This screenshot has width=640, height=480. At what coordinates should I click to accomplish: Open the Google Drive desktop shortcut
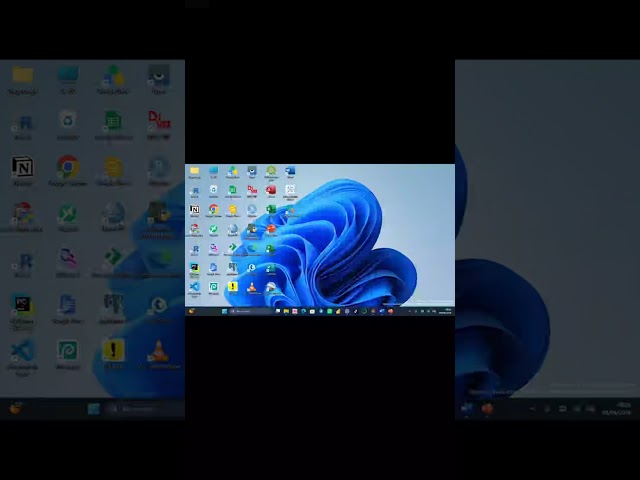coord(233,171)
